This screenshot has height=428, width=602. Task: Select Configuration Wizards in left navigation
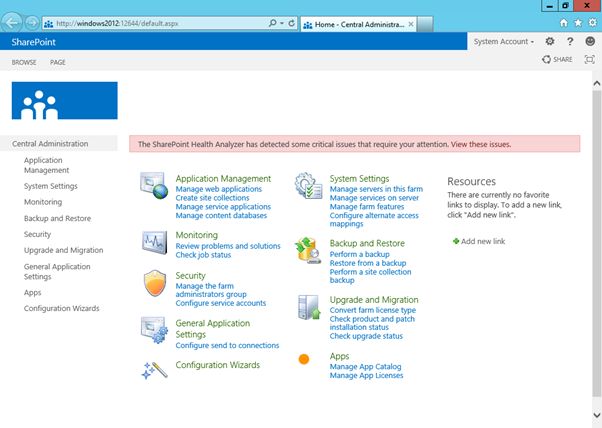click(61, 308)
